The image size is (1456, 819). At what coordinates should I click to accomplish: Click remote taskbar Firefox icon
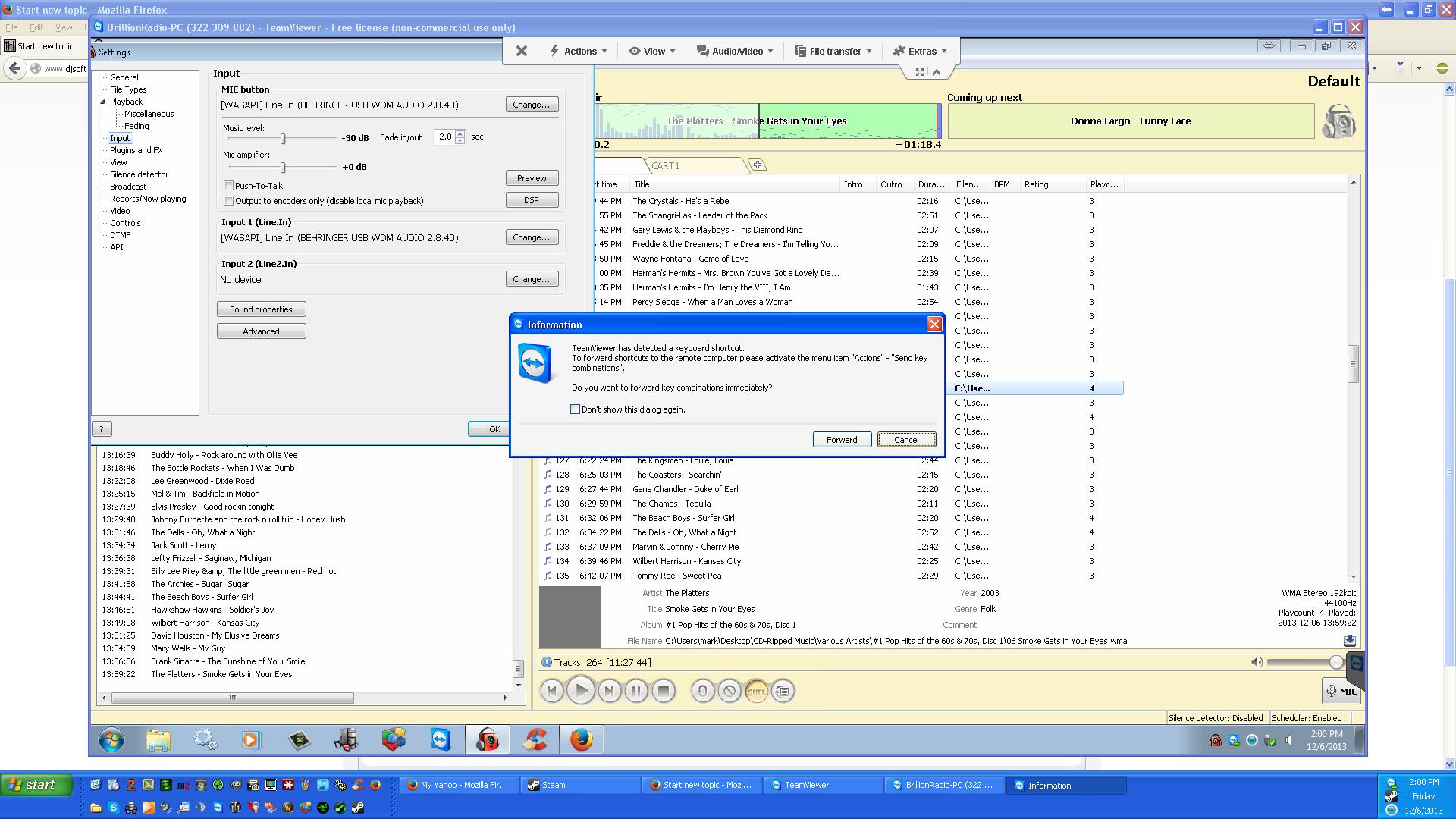[581, 739]
